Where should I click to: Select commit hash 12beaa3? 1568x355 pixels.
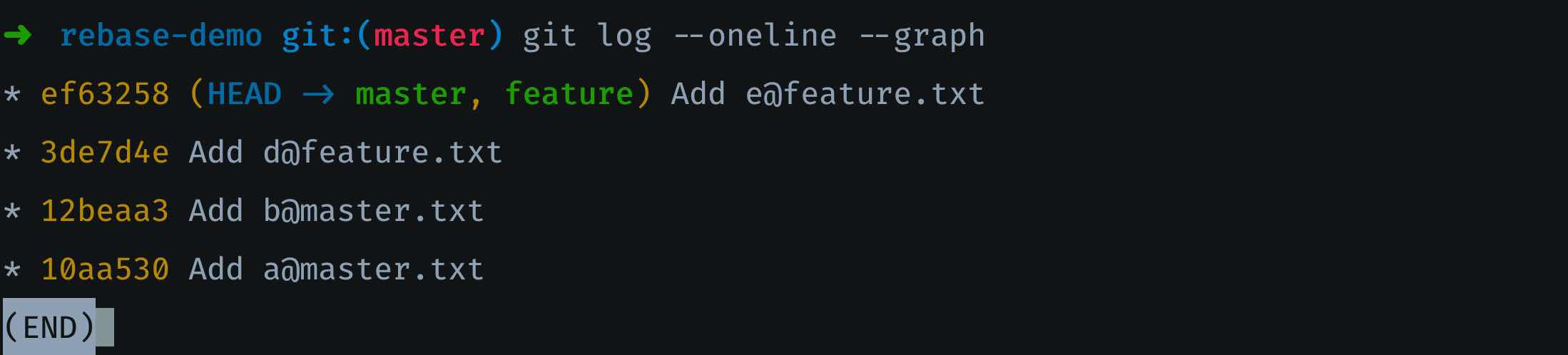[105, 211]
